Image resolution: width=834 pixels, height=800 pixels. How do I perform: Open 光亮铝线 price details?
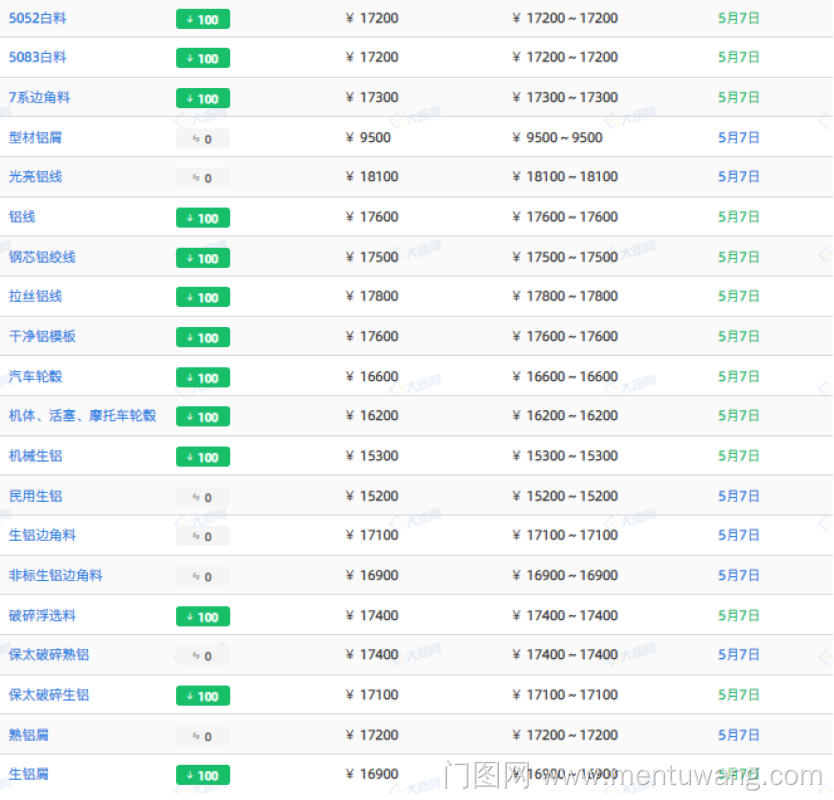pyautogui.click(x=36, y=177)
